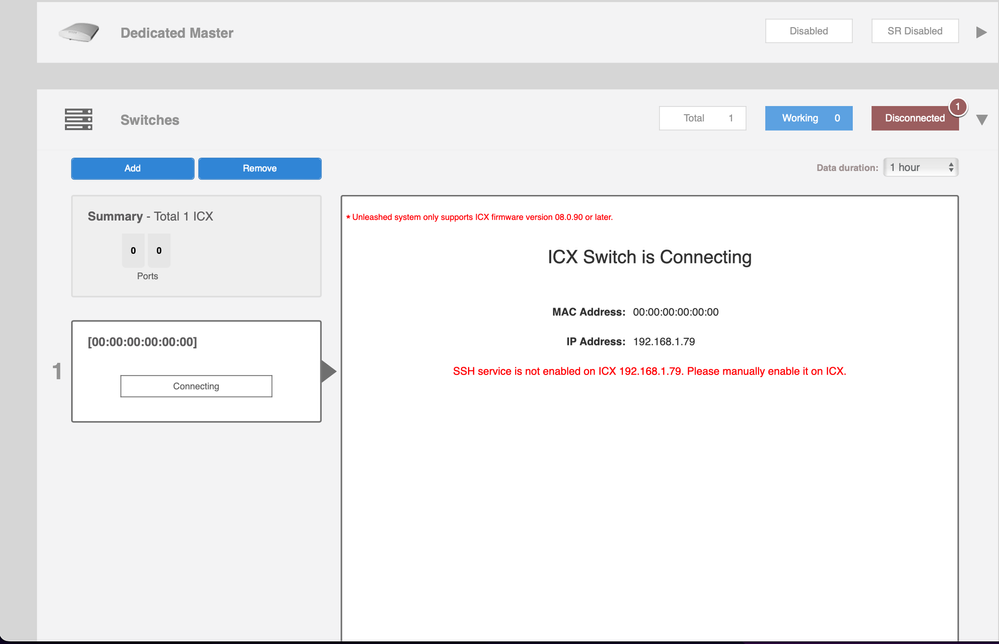This screenshot has width=999, height=644.
Task: Click the gray triangle pointer beside switch card
Action: coord(328,372)
